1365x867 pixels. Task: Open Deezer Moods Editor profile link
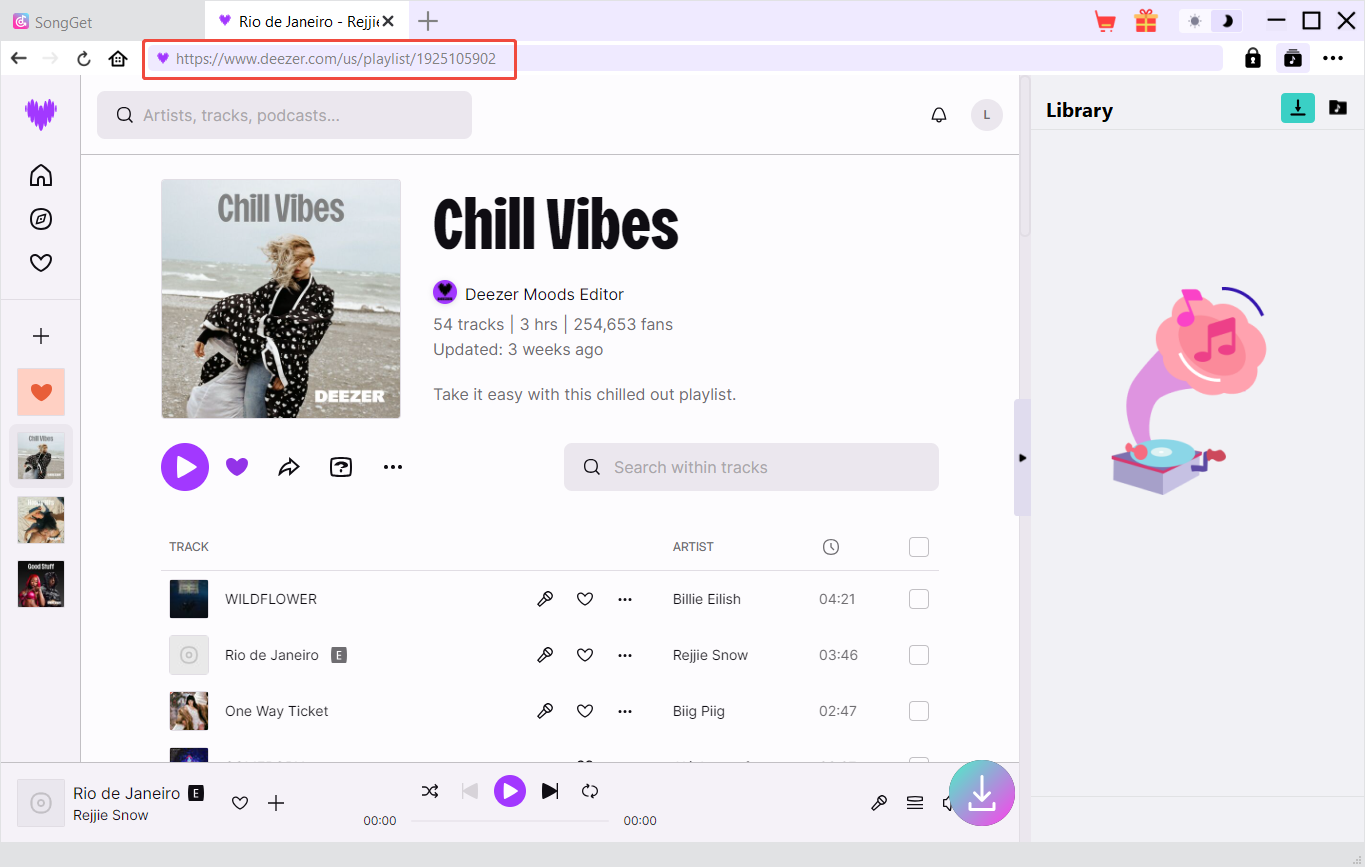[544, 294]
